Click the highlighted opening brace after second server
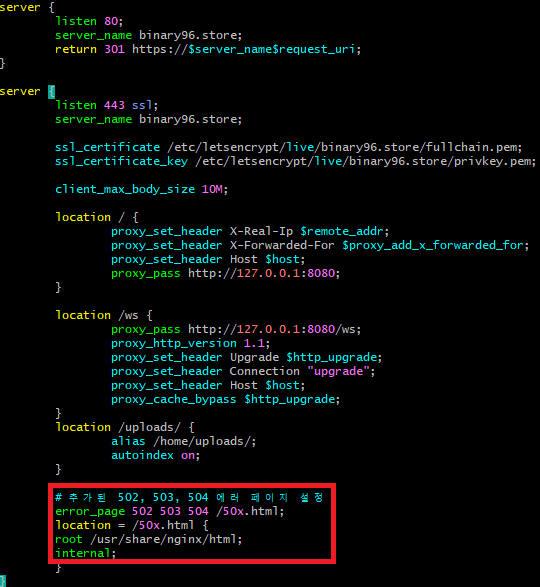 [x=52, y=91]
